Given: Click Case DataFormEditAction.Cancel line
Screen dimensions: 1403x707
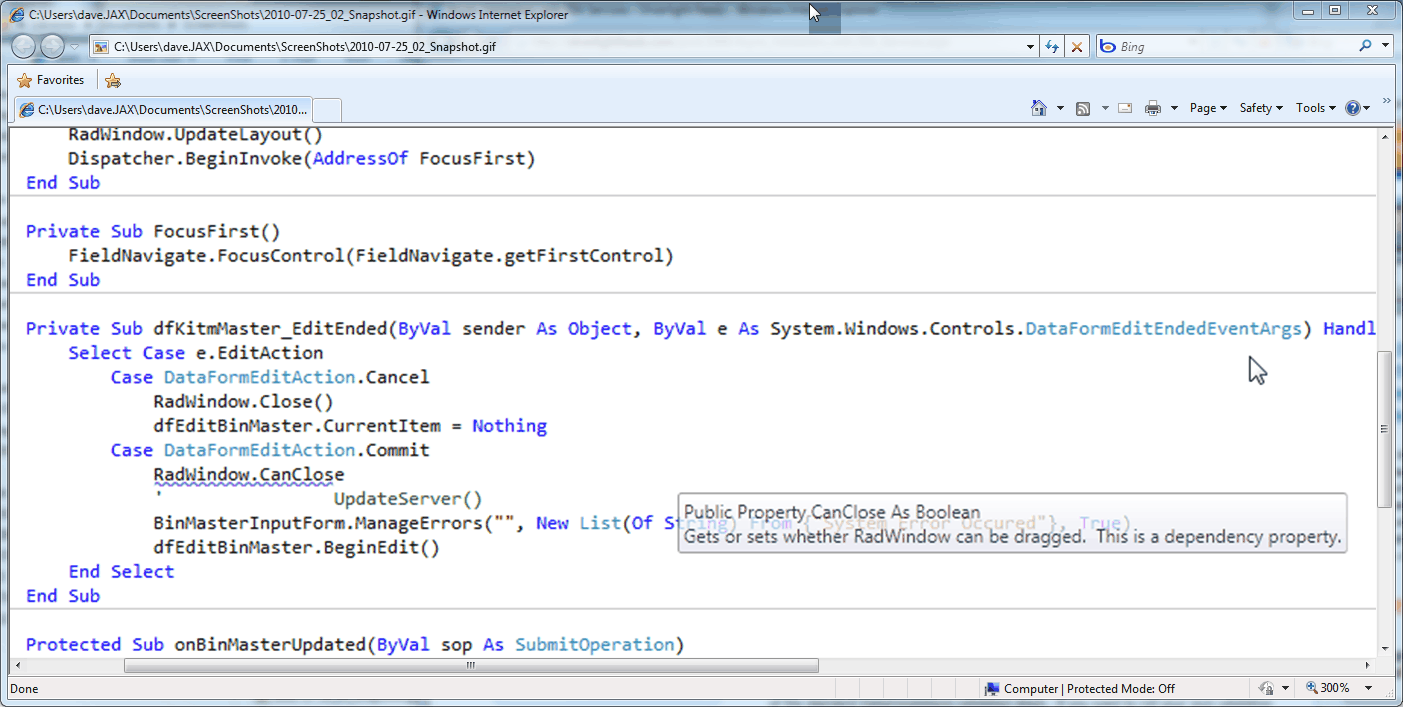Looking at the screenshot, I should [x=270, y=378].
